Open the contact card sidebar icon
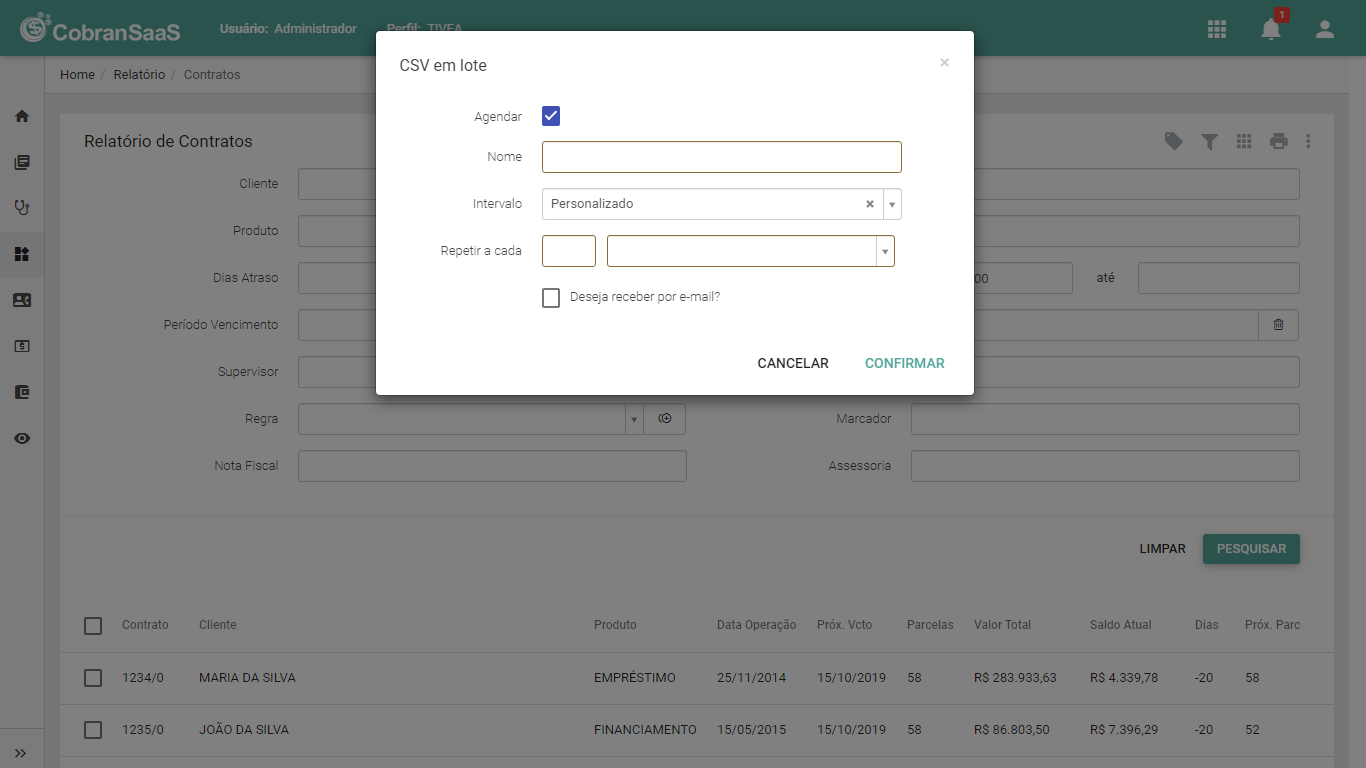Image resolution: width=1366 pixels, height=768 pixels. 22,300
